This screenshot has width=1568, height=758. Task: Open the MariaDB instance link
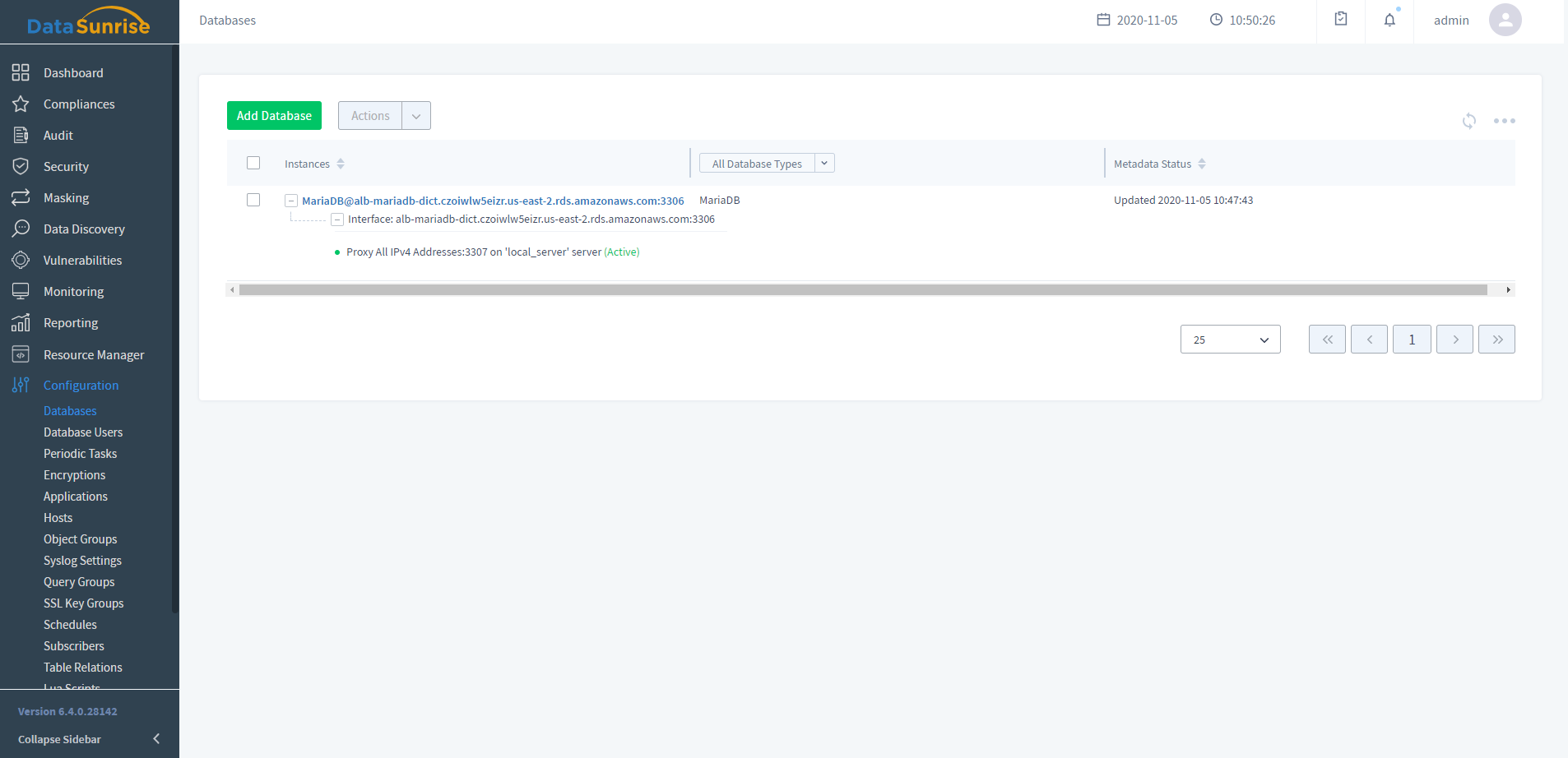pos(493,201)
